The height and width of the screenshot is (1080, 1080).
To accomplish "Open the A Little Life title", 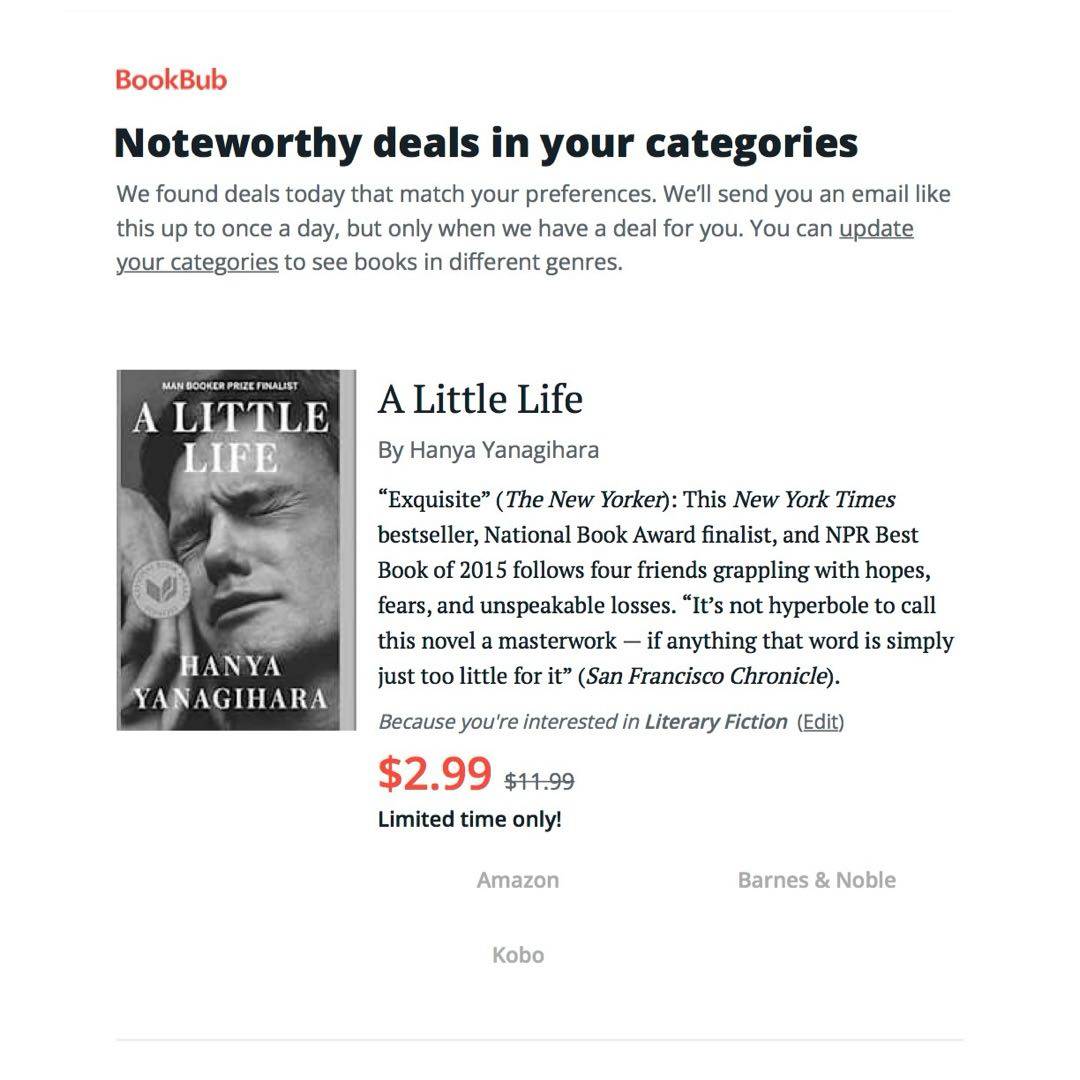I will click(x=480, y=400).
